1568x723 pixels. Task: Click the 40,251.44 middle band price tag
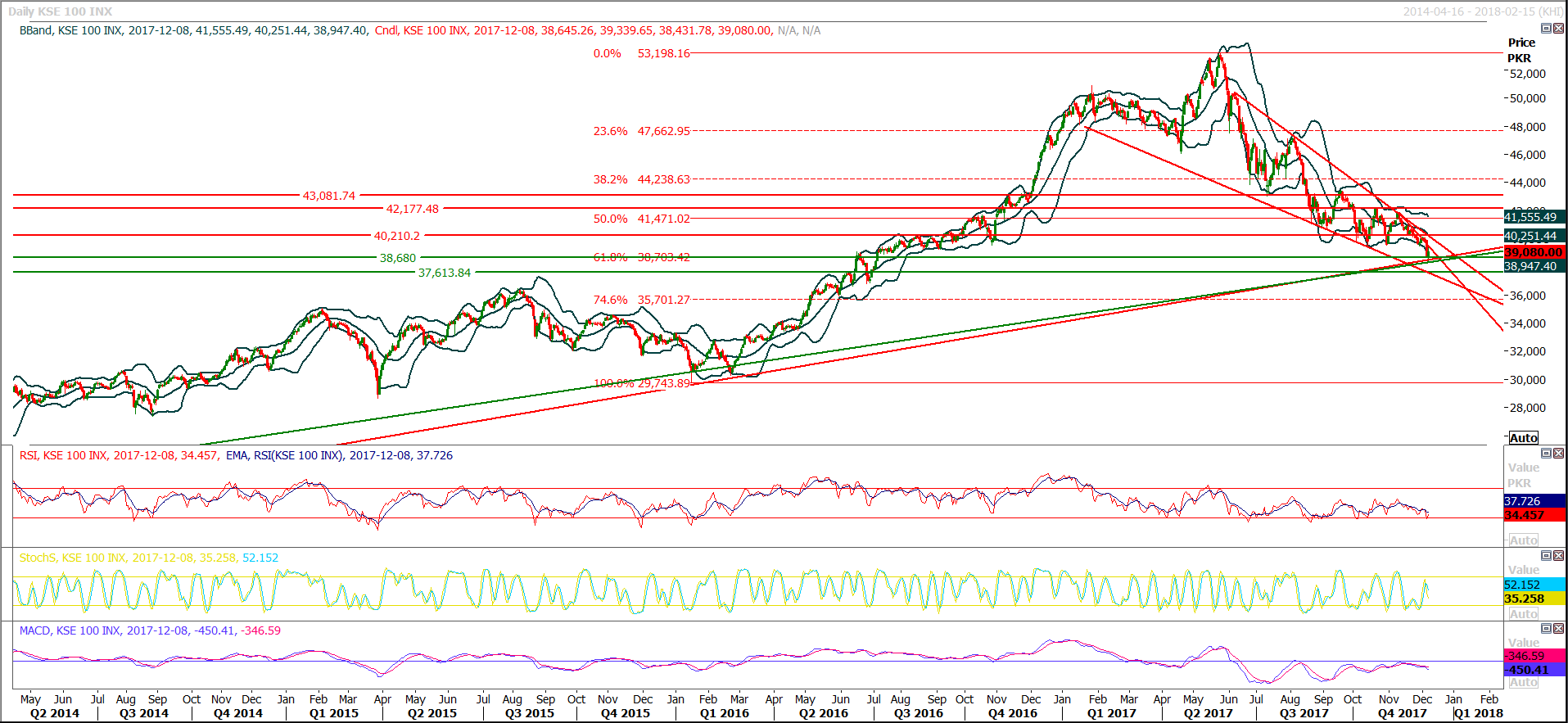click(x=1534, y=236)
